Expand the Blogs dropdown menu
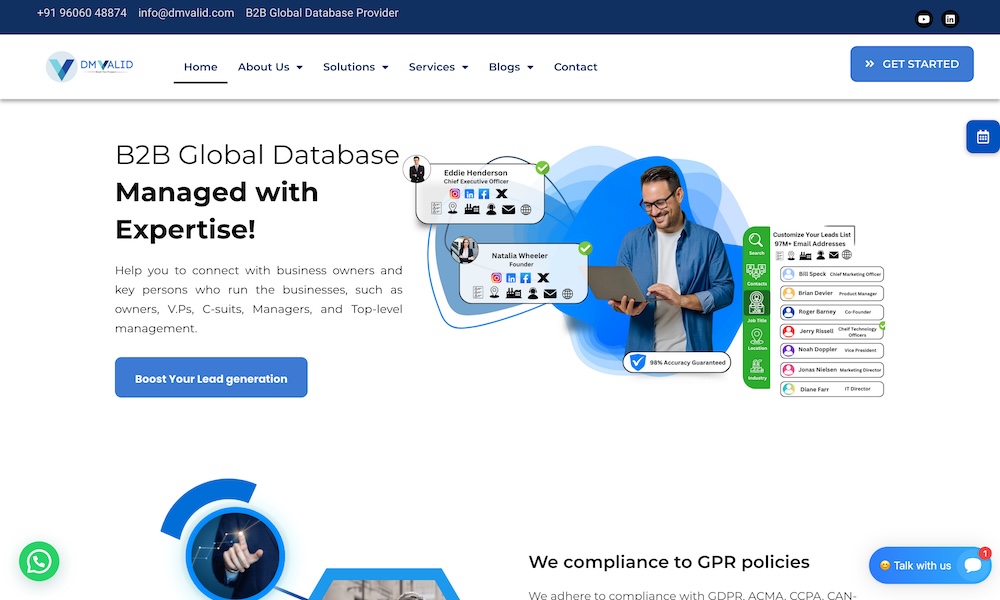 pos(511,67)
